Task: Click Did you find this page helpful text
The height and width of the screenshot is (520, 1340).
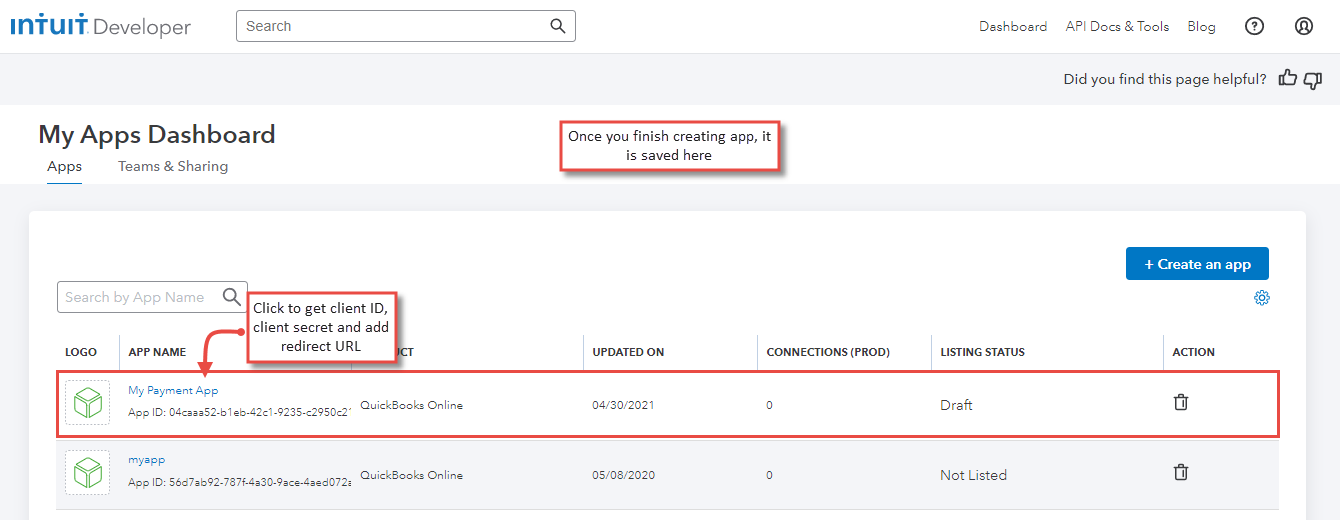Action: click(x=1165, y=79)
